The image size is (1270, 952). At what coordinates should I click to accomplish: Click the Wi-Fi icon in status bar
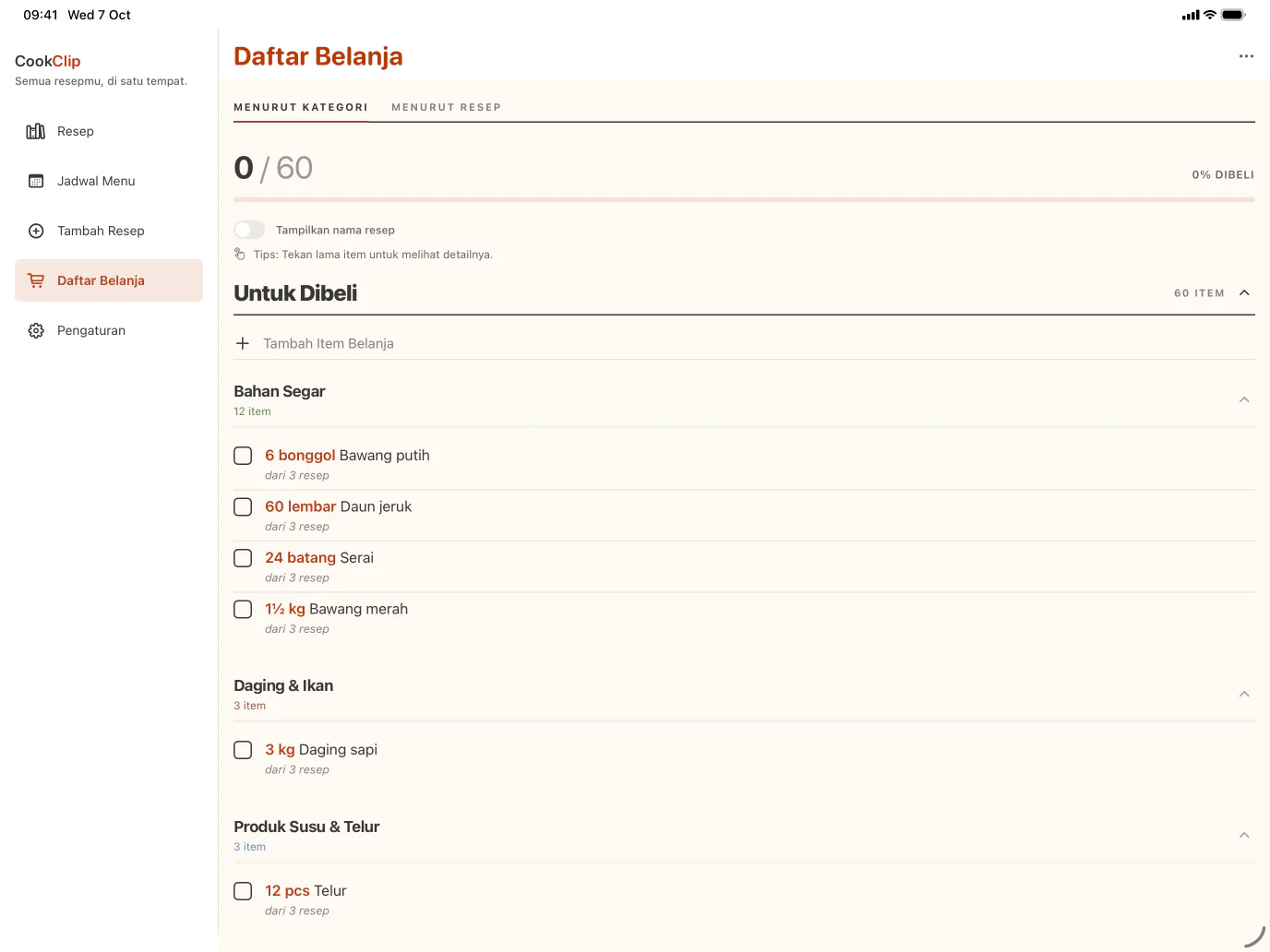tap(1209, 15)
